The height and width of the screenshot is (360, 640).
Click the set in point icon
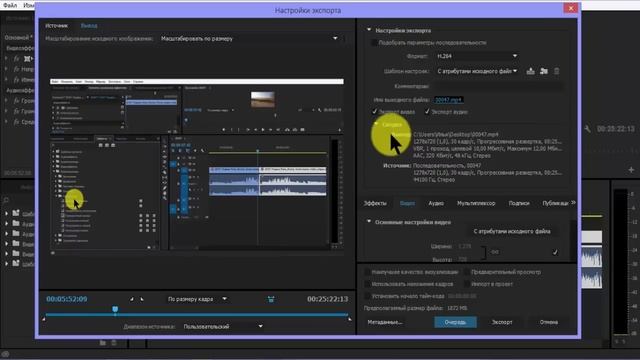[131, 299]
